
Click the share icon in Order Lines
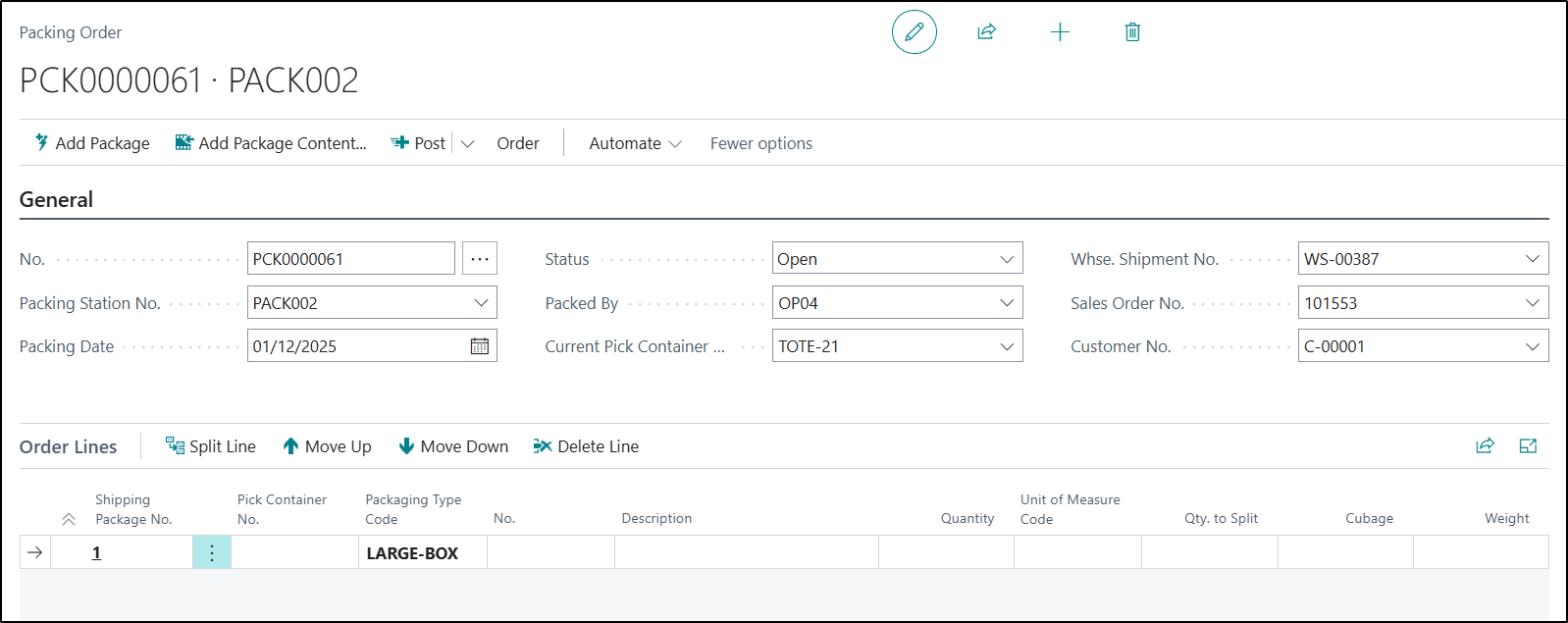(1485, 446)
